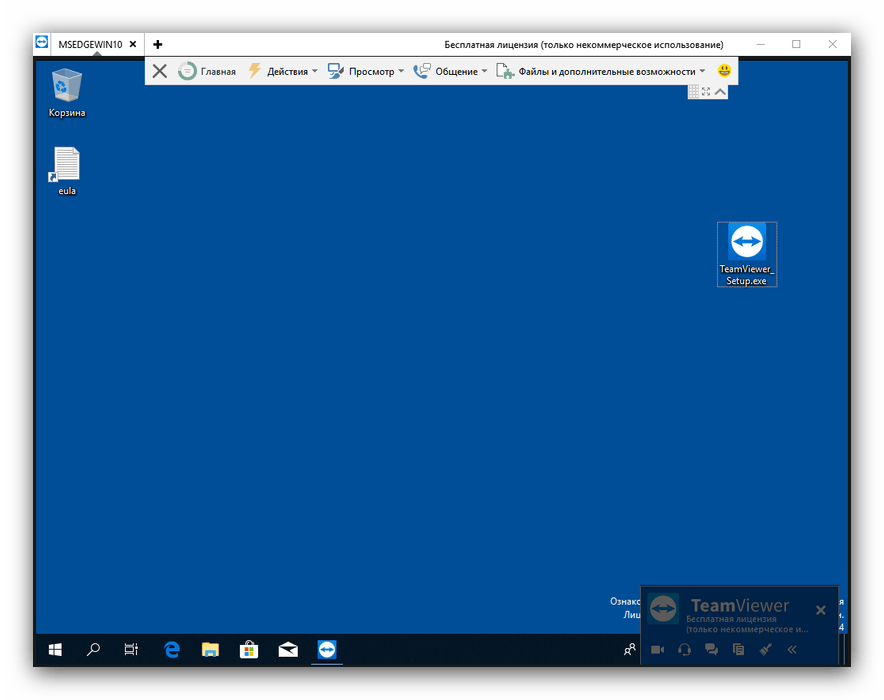884x700 pixels.
Task: Collapse the TeamViewer panel with double chevron
Action: click(792, 650)
